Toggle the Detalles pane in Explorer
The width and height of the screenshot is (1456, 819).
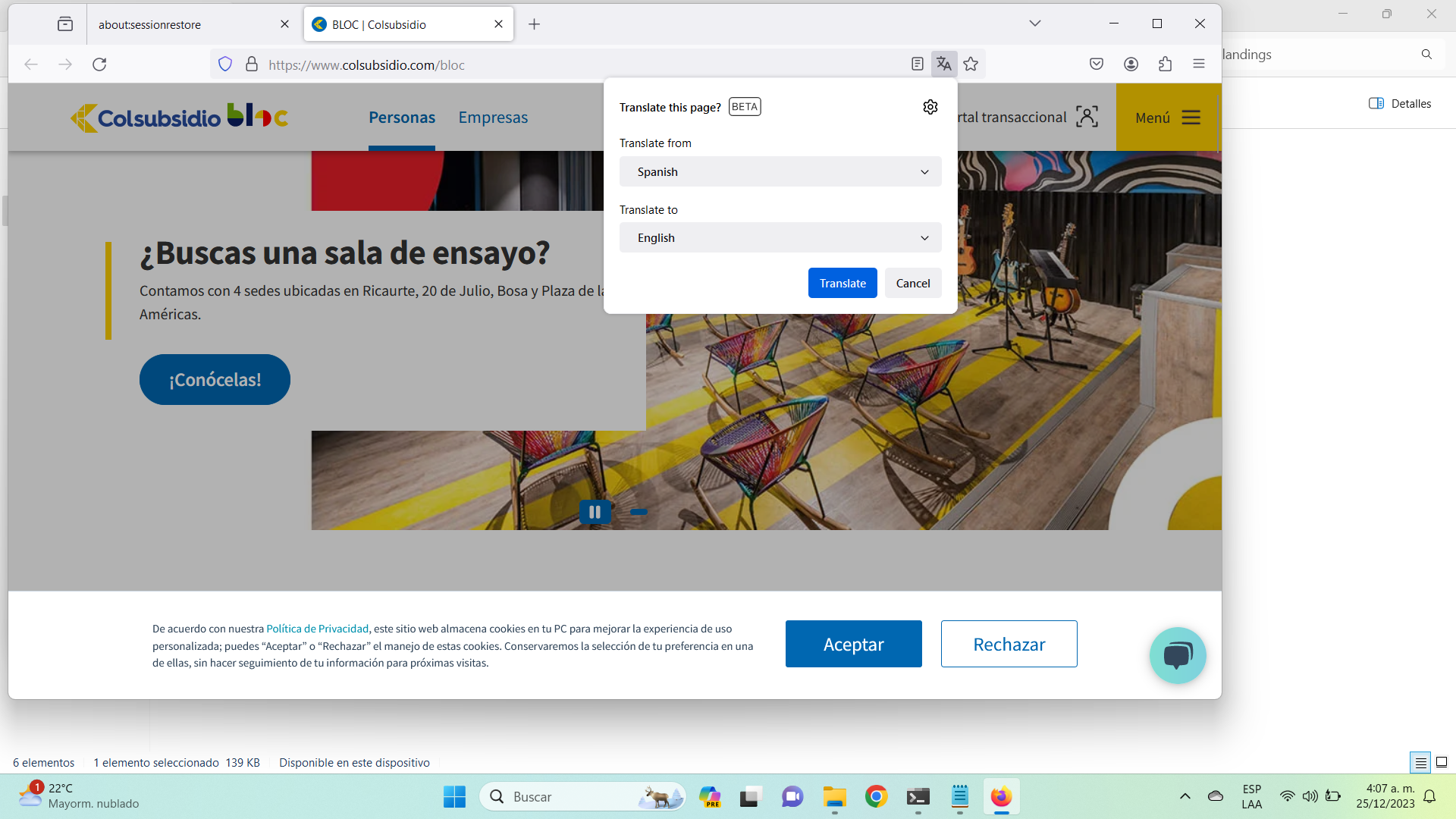(1400, 104)
